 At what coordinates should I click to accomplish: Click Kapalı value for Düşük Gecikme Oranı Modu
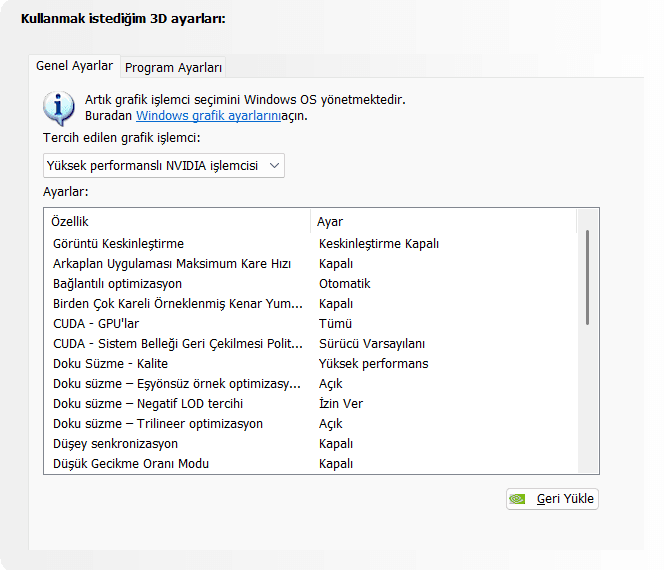[x=336, y=464]
